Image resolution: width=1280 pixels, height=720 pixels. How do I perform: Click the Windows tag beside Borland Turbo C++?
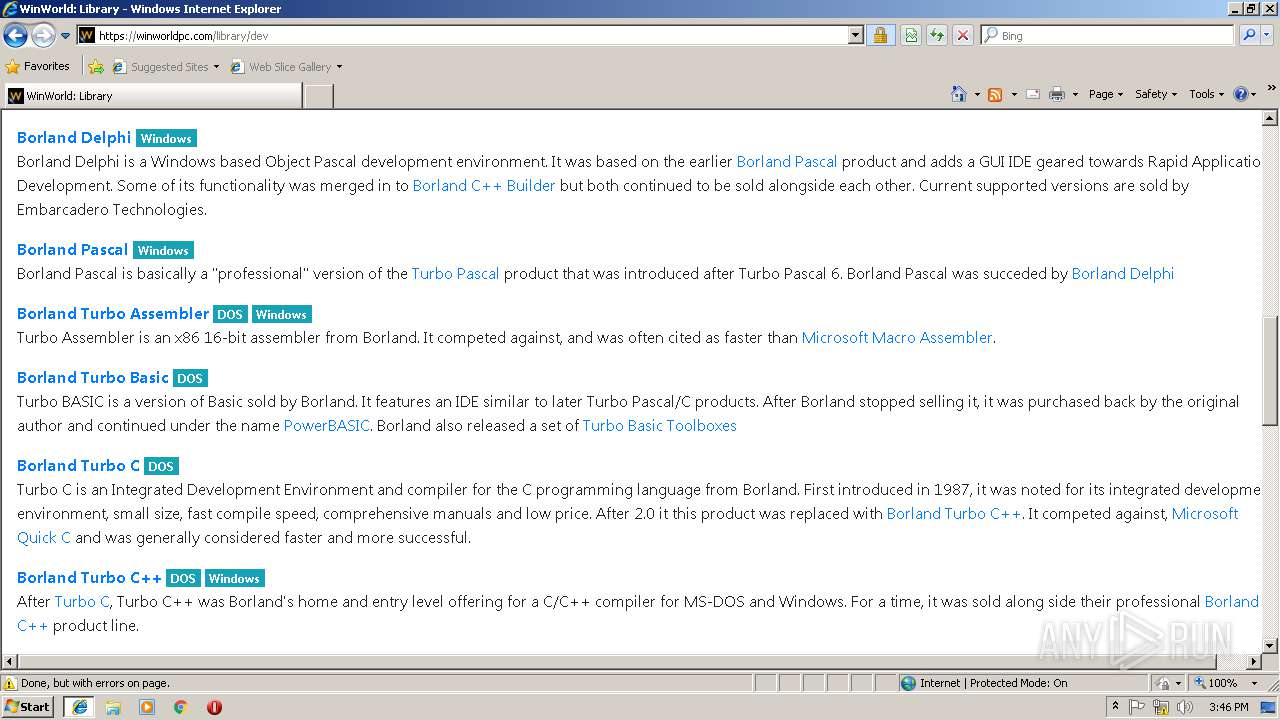click(x=234, y=579)
